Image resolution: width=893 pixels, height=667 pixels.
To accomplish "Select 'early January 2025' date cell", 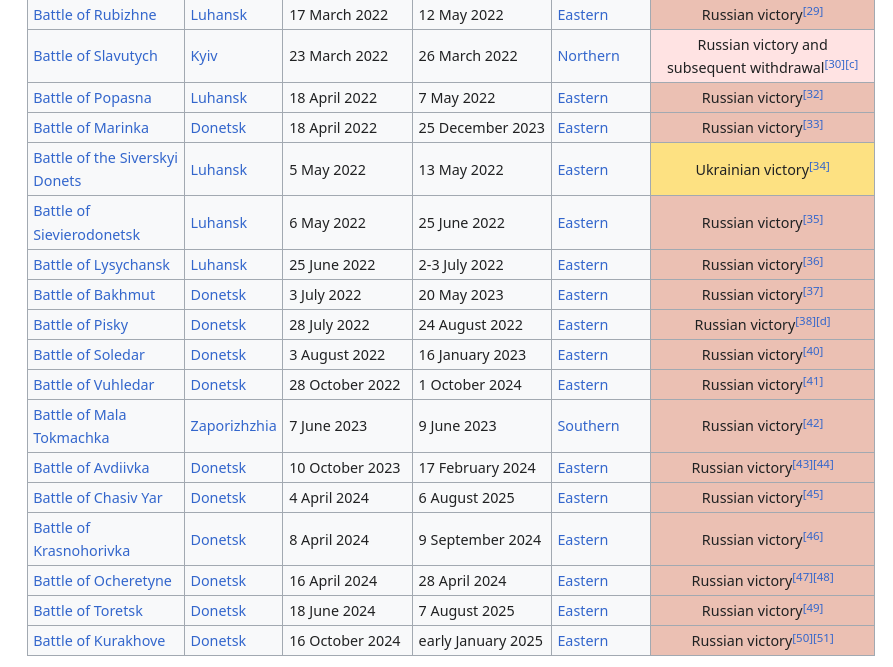I will [x=480, y=641].
